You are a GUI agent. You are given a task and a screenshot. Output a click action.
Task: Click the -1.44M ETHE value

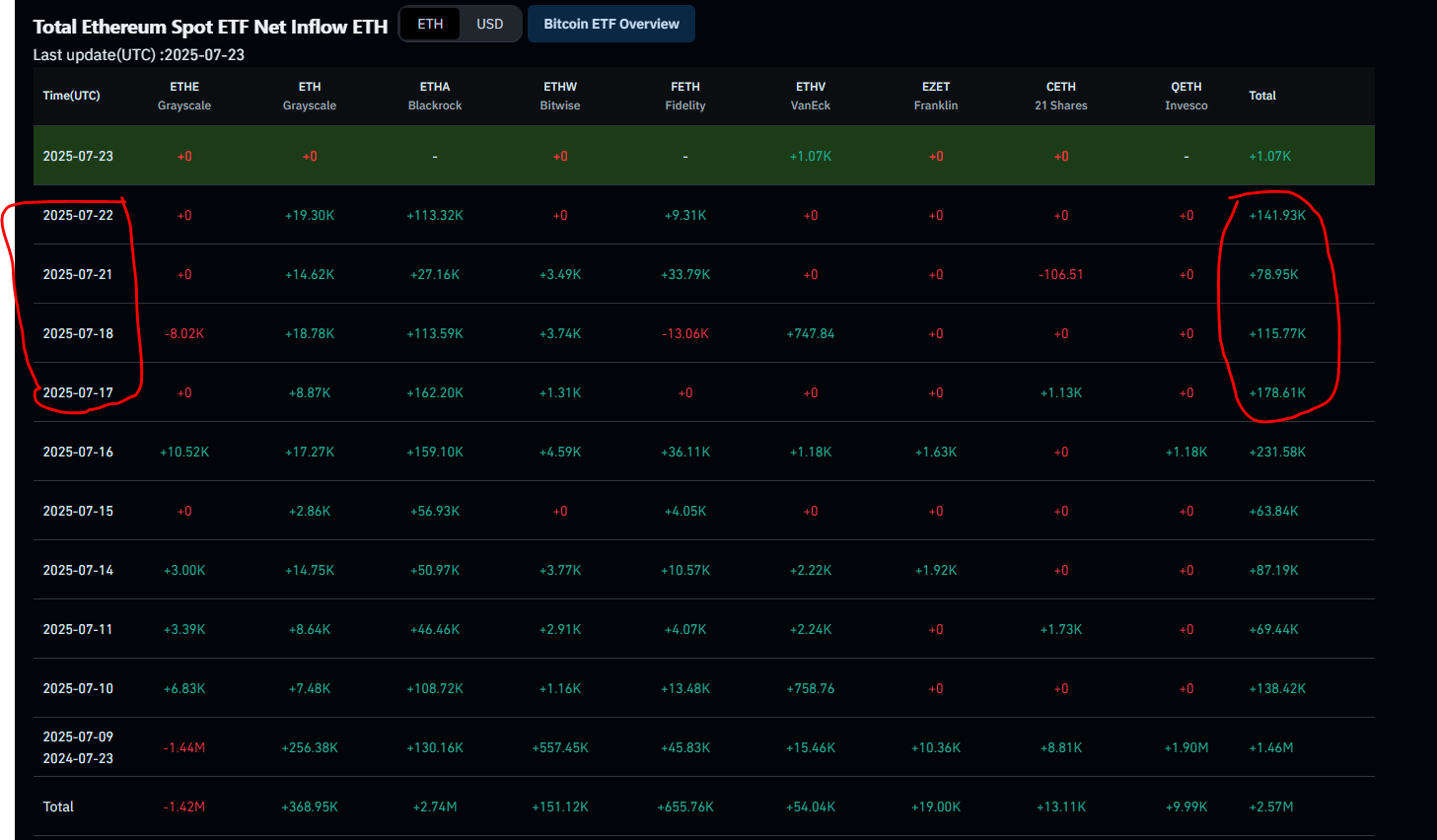[x=184, y=747]
